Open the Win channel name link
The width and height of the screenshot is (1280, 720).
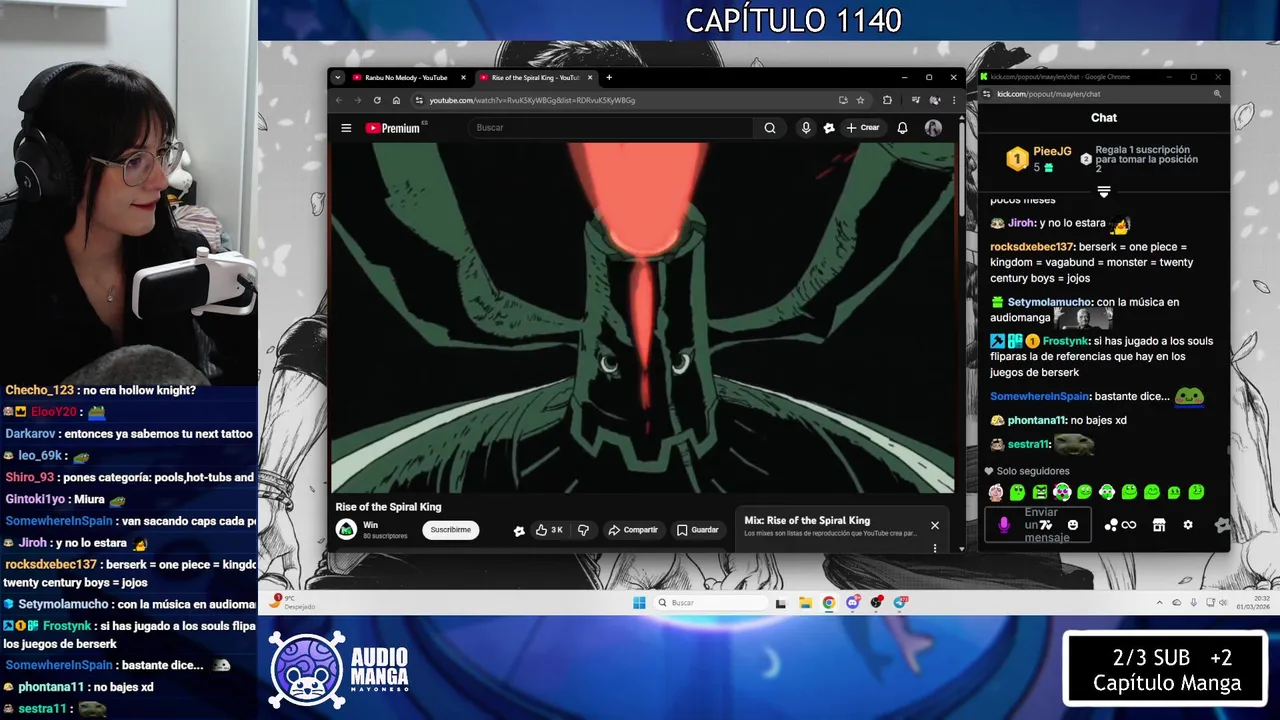(x=370, y=524)
